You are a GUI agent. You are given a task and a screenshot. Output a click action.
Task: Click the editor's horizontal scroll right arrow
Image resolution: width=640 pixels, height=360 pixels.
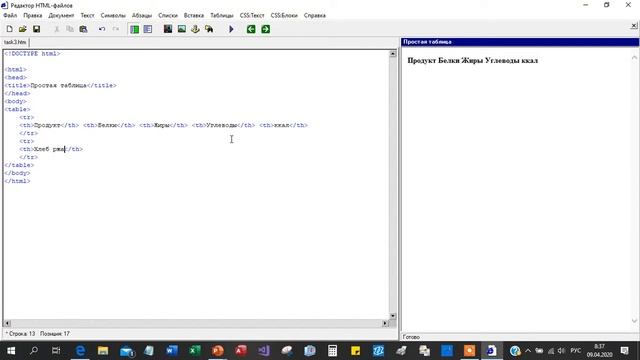pos(385,323)
